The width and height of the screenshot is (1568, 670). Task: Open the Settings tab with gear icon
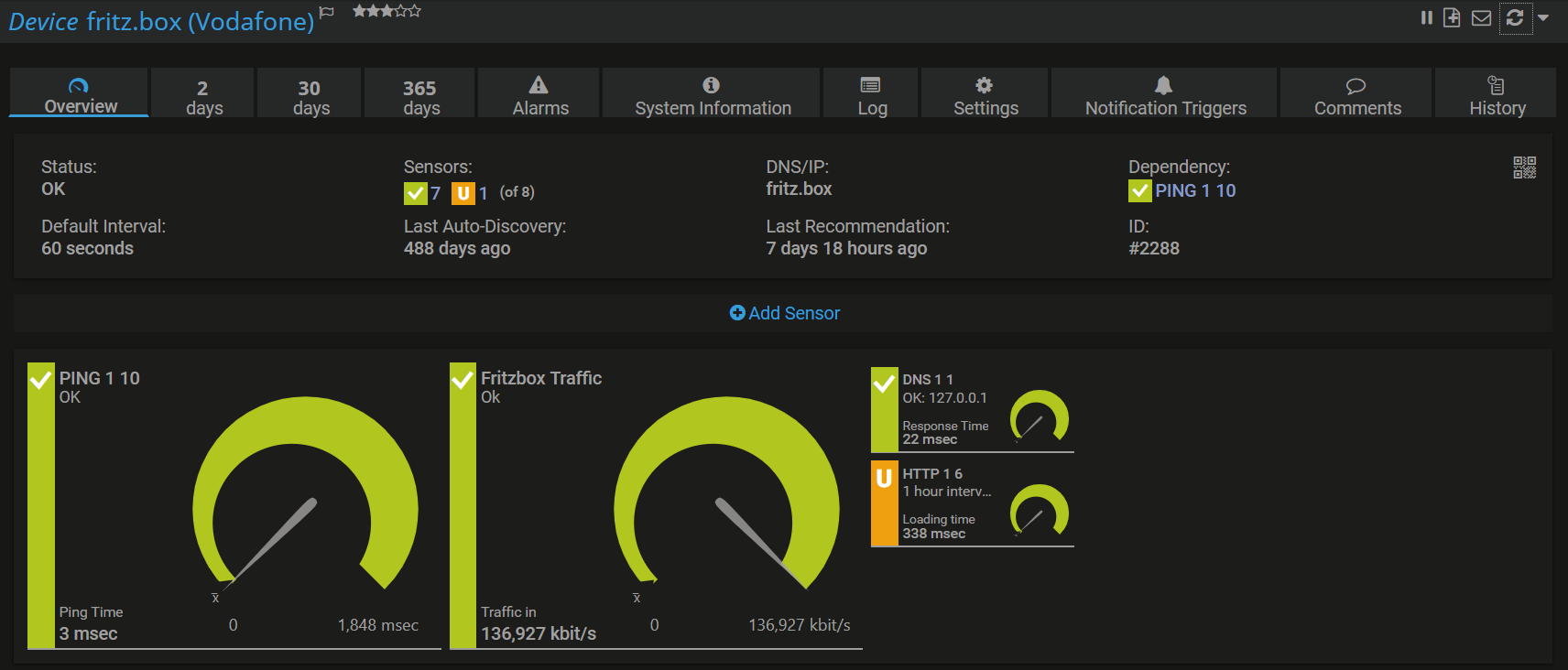[985, 95]
